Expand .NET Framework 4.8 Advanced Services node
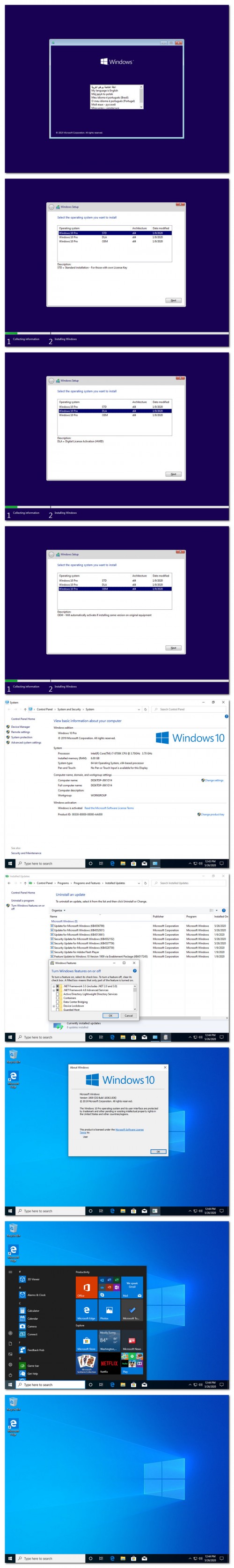234x1568 pixels. [x=53, y=990]
